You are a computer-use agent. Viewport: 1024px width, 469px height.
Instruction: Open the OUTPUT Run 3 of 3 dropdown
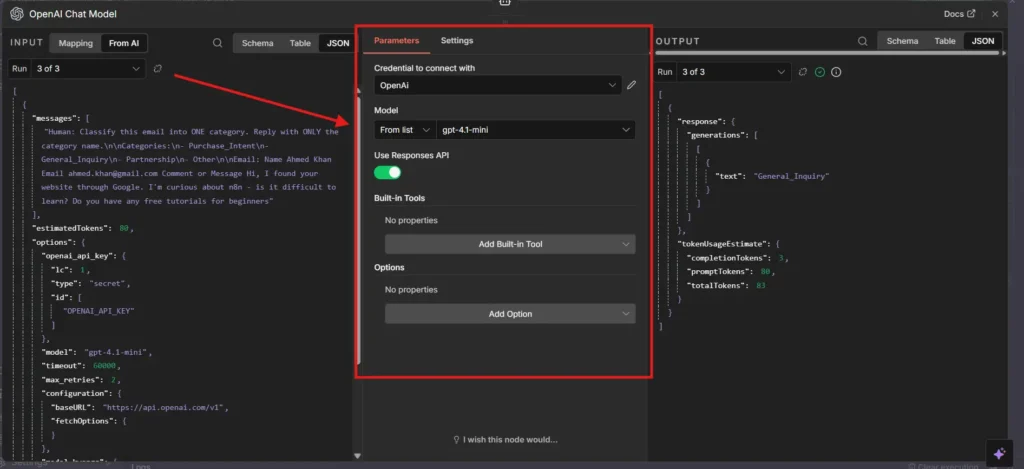(733, 72)
